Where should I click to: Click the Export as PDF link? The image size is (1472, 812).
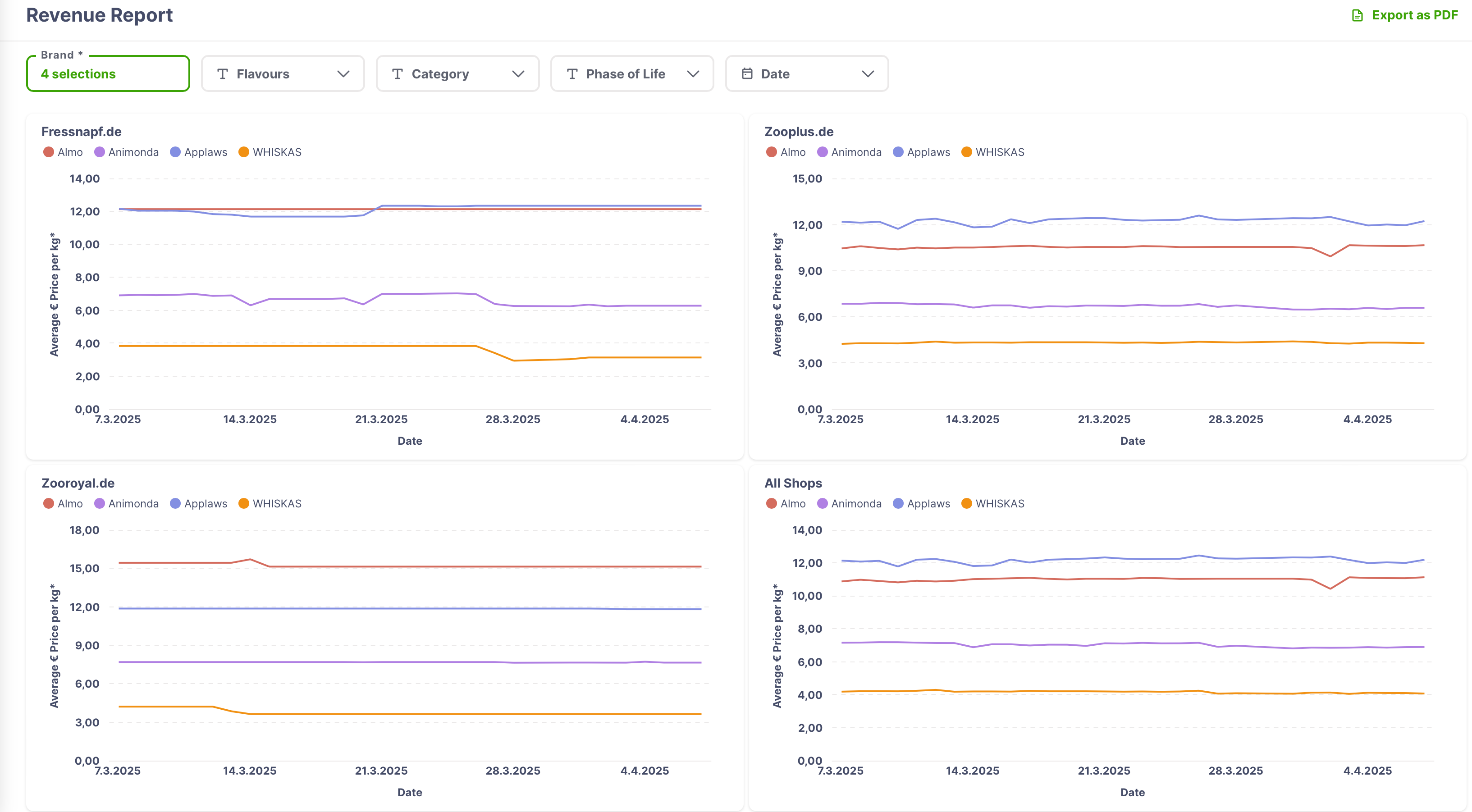1414,15
